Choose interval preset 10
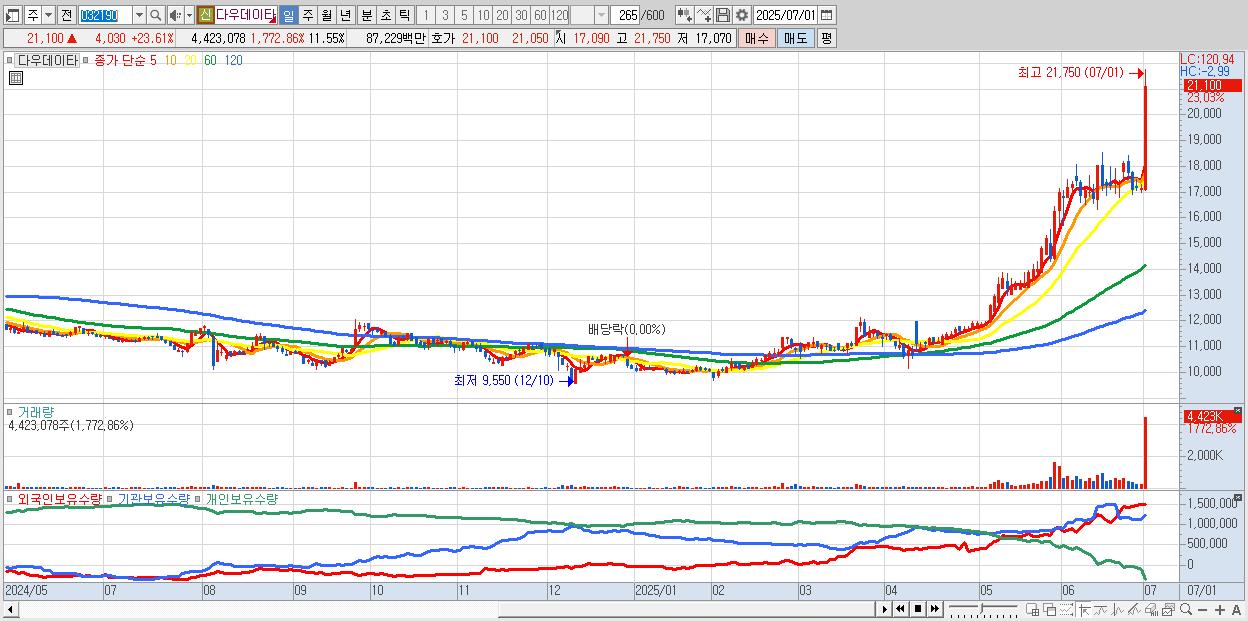Viewport: 1248px width, 621px height. (x=483, y=15)
